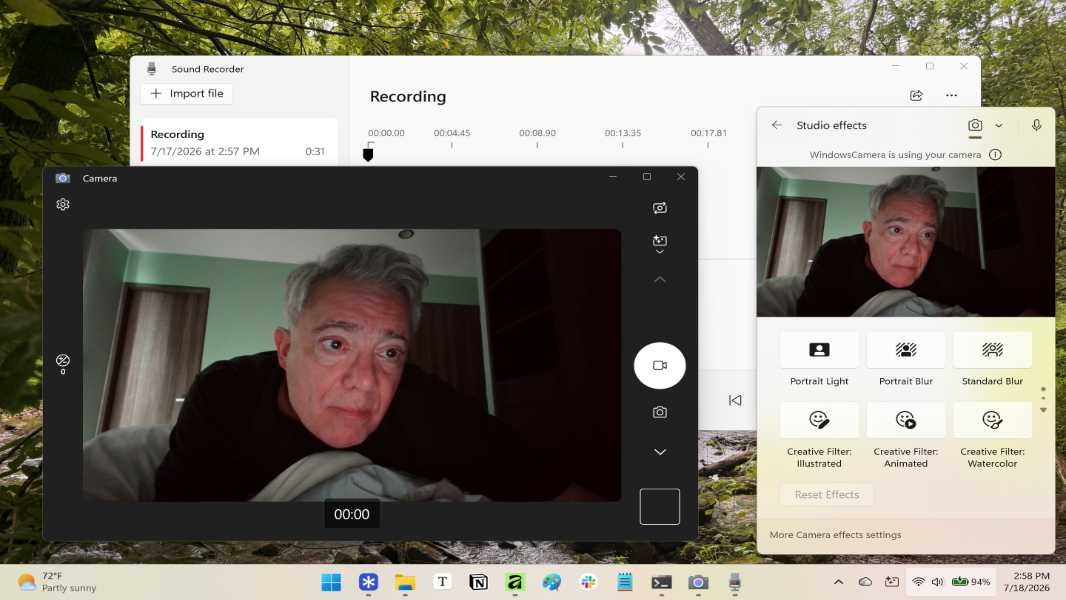Start video recording with the round button
This screenshot has width=1066, height=600.
point(659,365)
